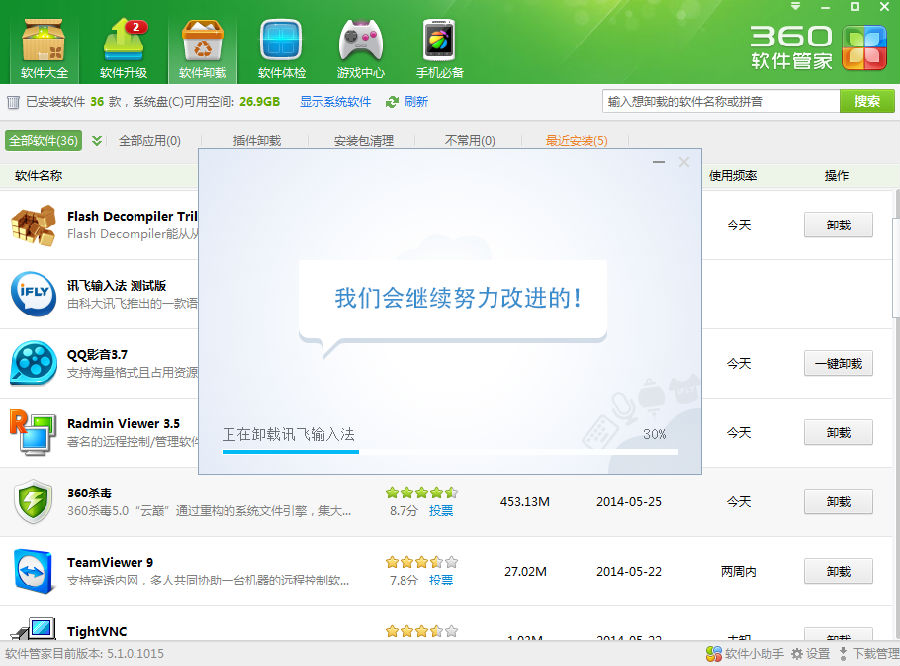Select the 软件卸载 uninstall icon
The image size is (900, 666).
point(202,49)
